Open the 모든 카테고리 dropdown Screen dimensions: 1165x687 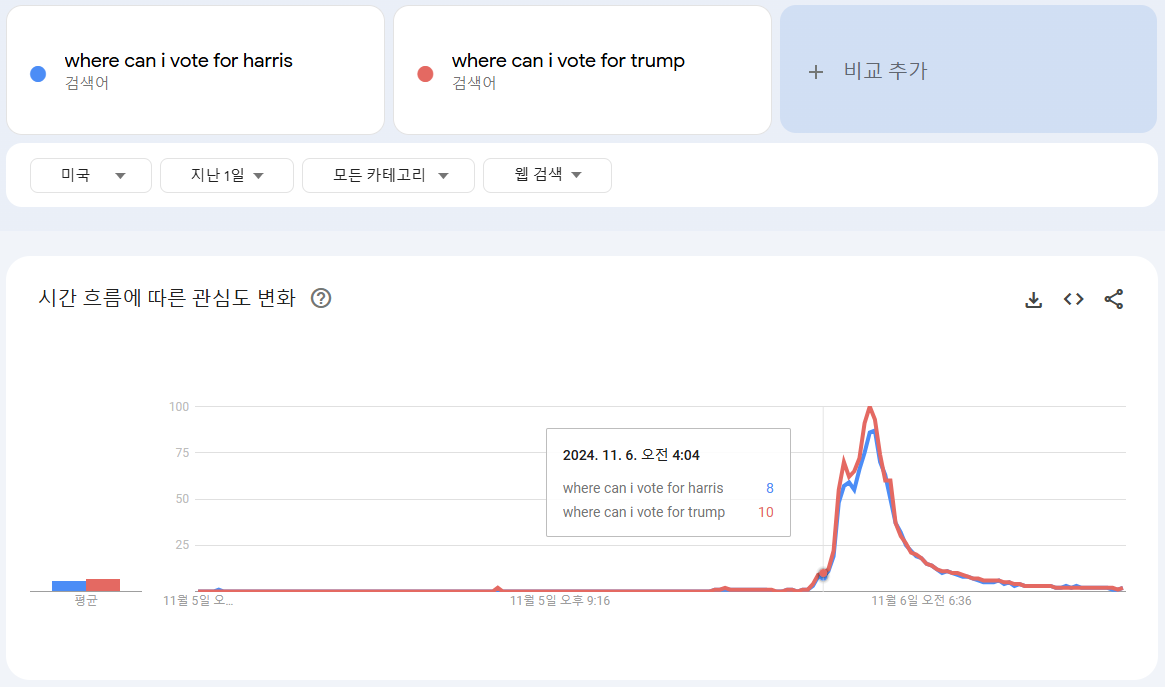point(389,175)
